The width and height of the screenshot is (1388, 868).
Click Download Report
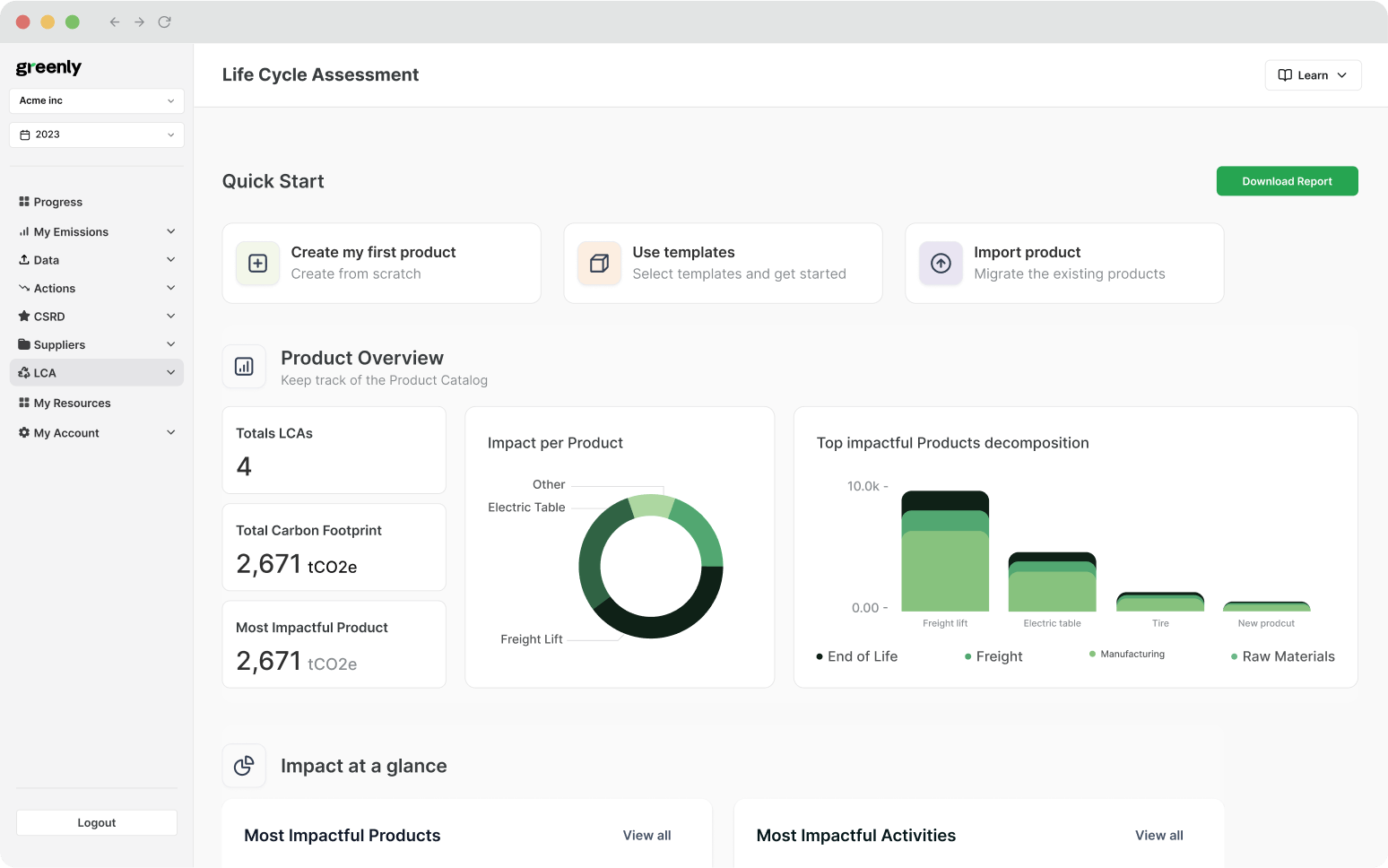[x=1287, y=180]
